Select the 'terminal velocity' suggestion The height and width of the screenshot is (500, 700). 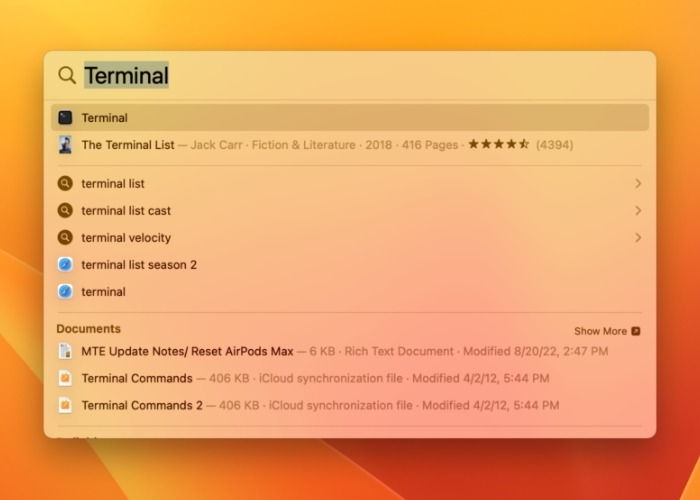click(350, 238)
